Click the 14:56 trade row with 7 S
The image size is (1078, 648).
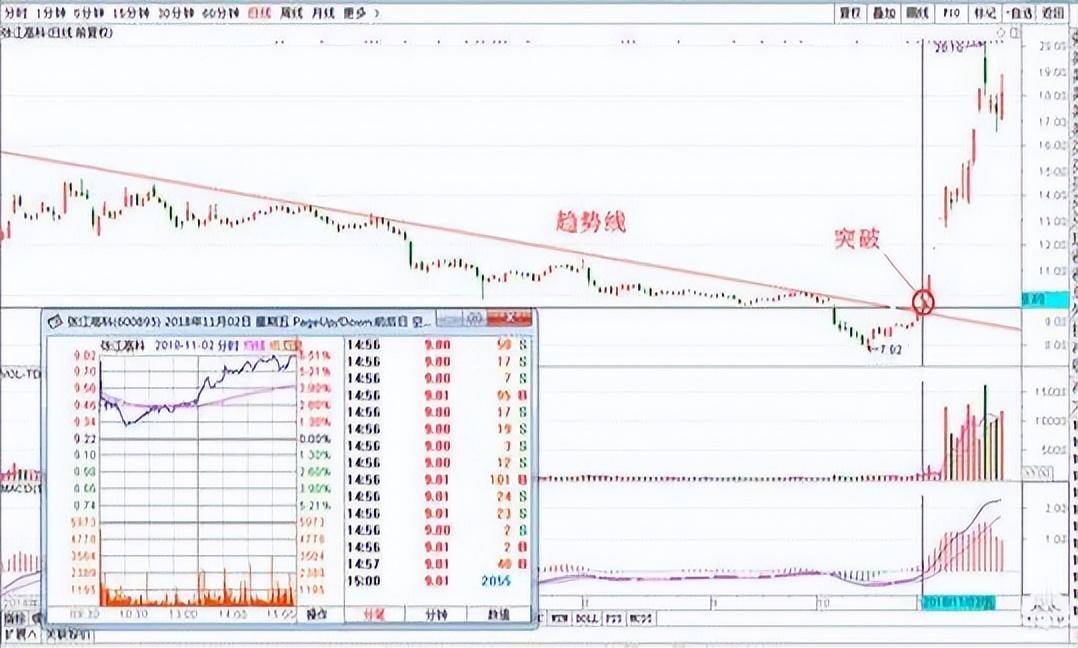click(x=437, y=379)
